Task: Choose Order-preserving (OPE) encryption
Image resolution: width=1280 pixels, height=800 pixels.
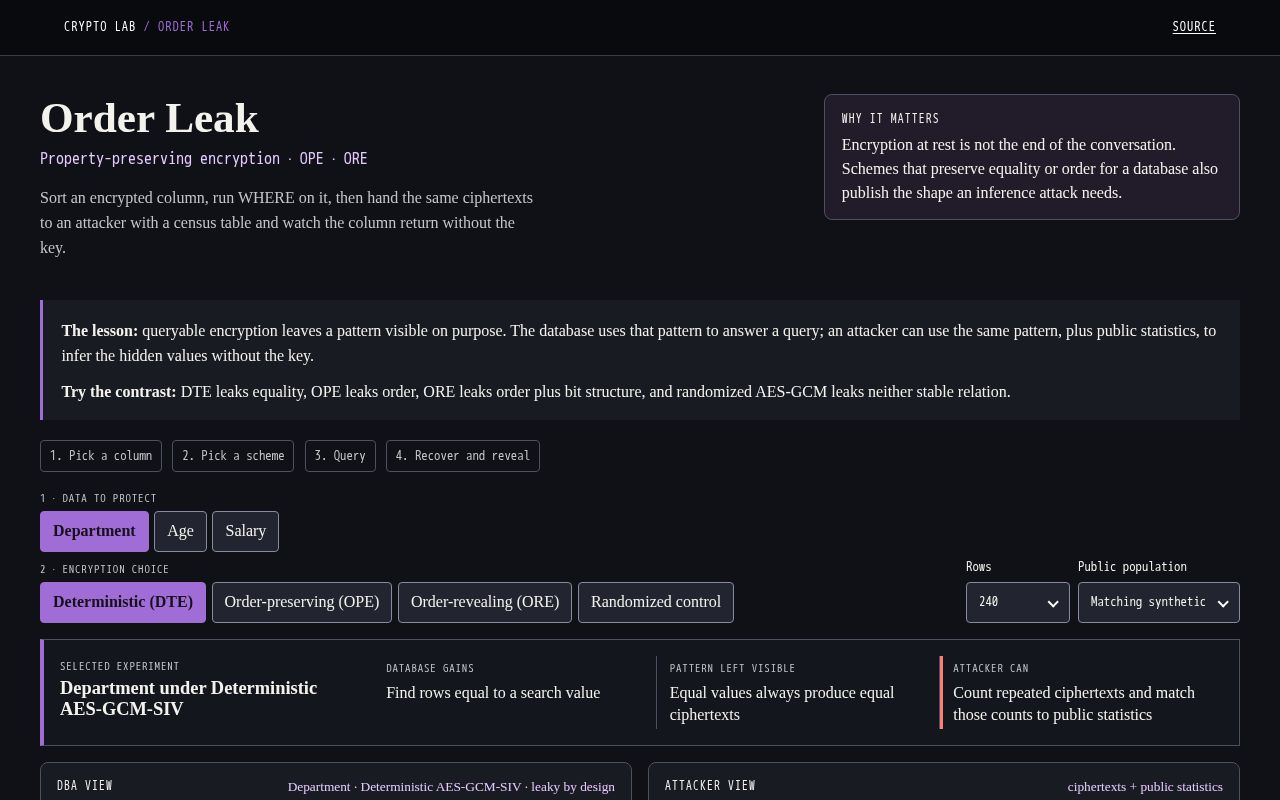Action: pos(302,602)
